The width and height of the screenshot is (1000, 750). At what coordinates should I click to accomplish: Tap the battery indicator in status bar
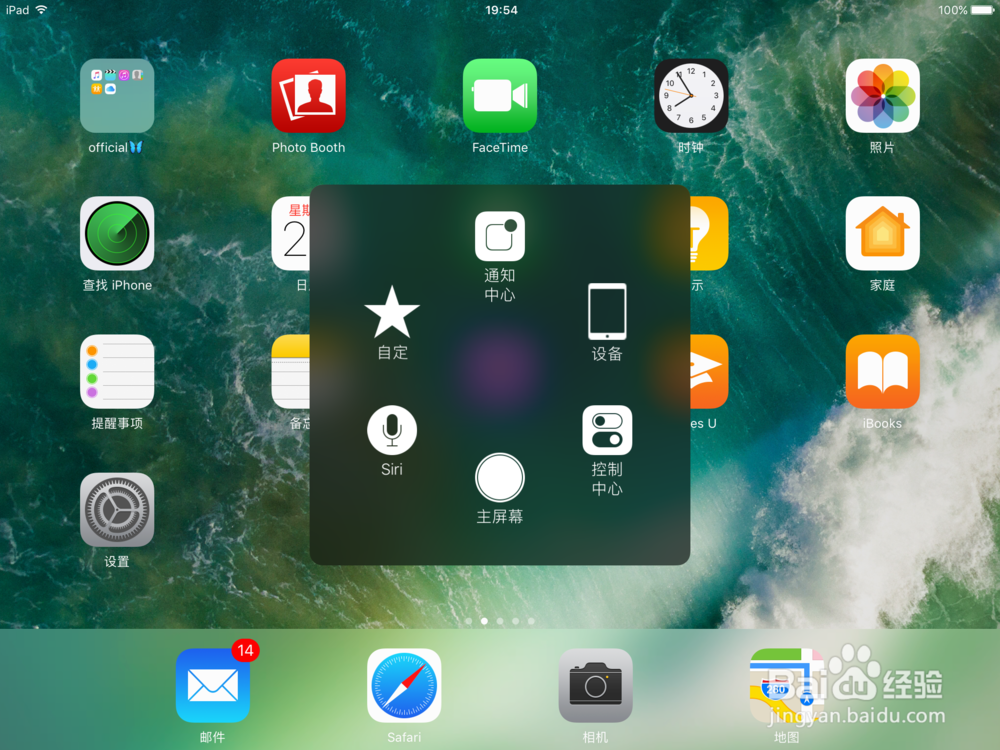[x=982, y=10]
